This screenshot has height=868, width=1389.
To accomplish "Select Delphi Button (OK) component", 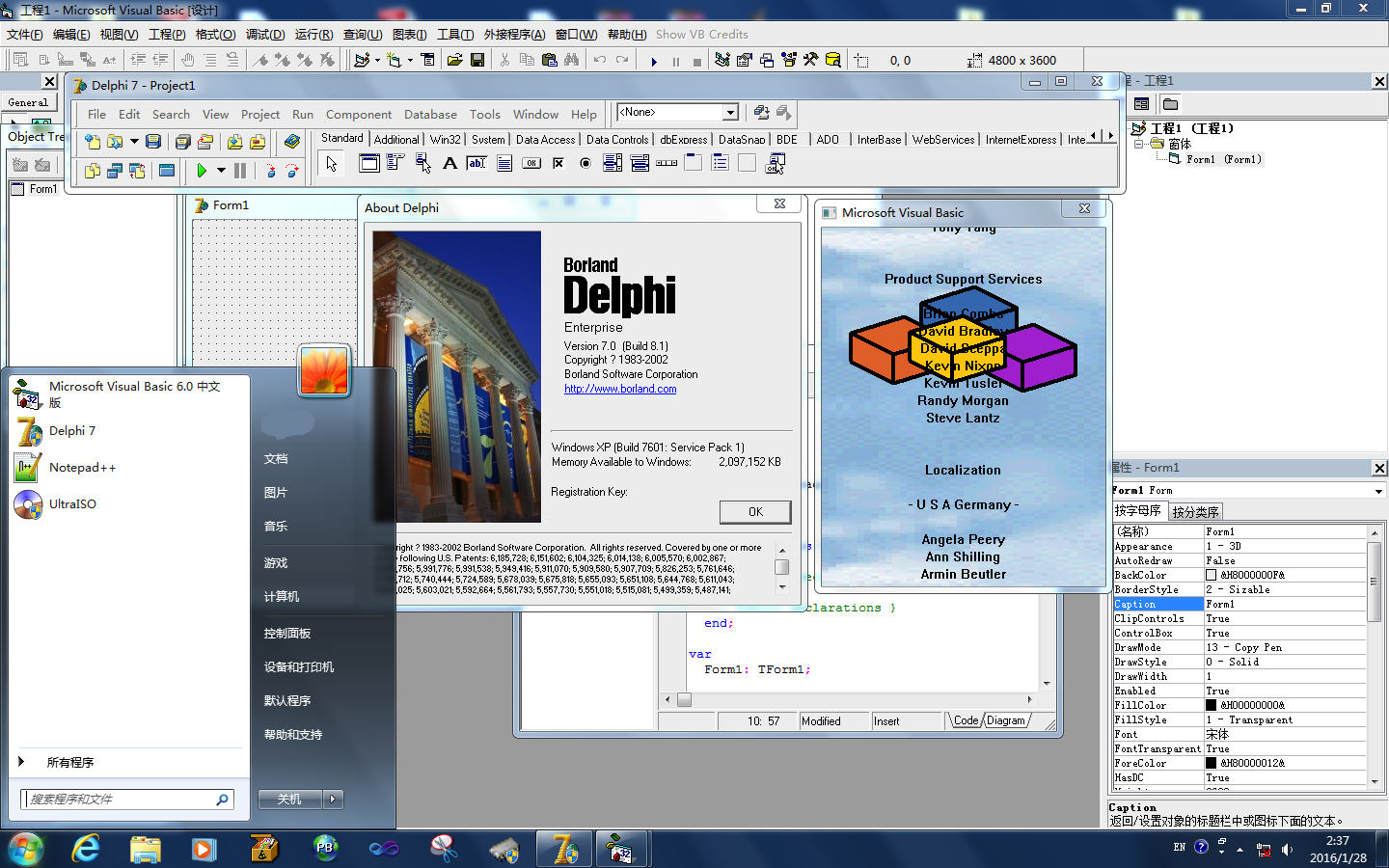I will click(531, 163).
